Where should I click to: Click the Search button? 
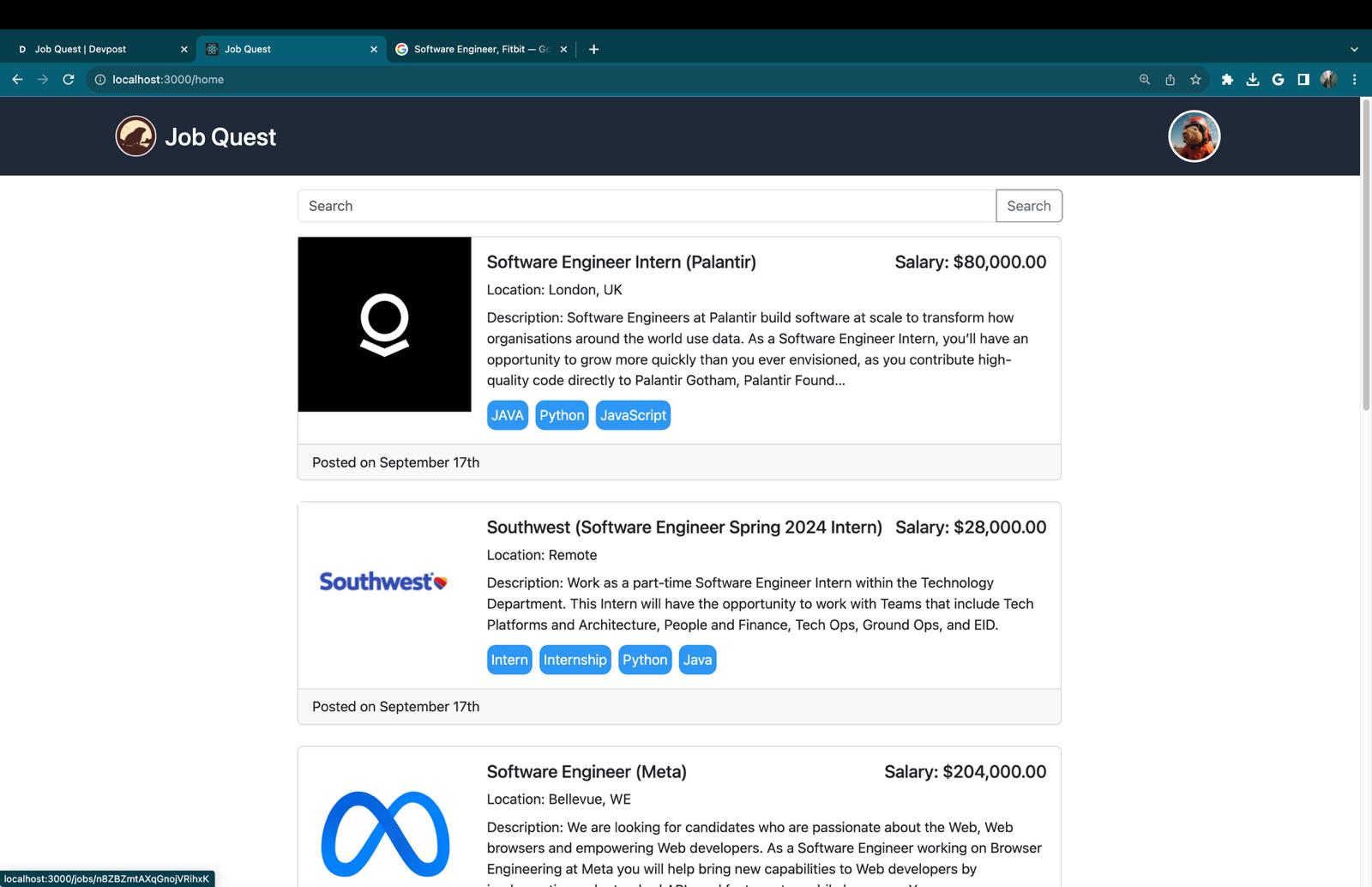tap(1029, 206)
